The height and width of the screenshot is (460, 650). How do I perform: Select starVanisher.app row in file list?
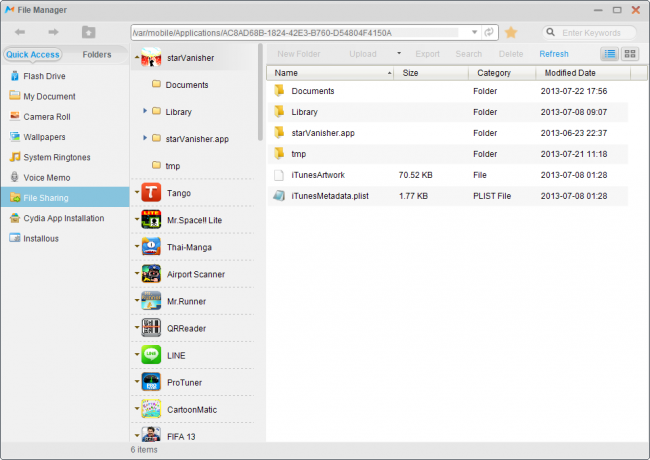pyautogui.click(x=448, y=133)
